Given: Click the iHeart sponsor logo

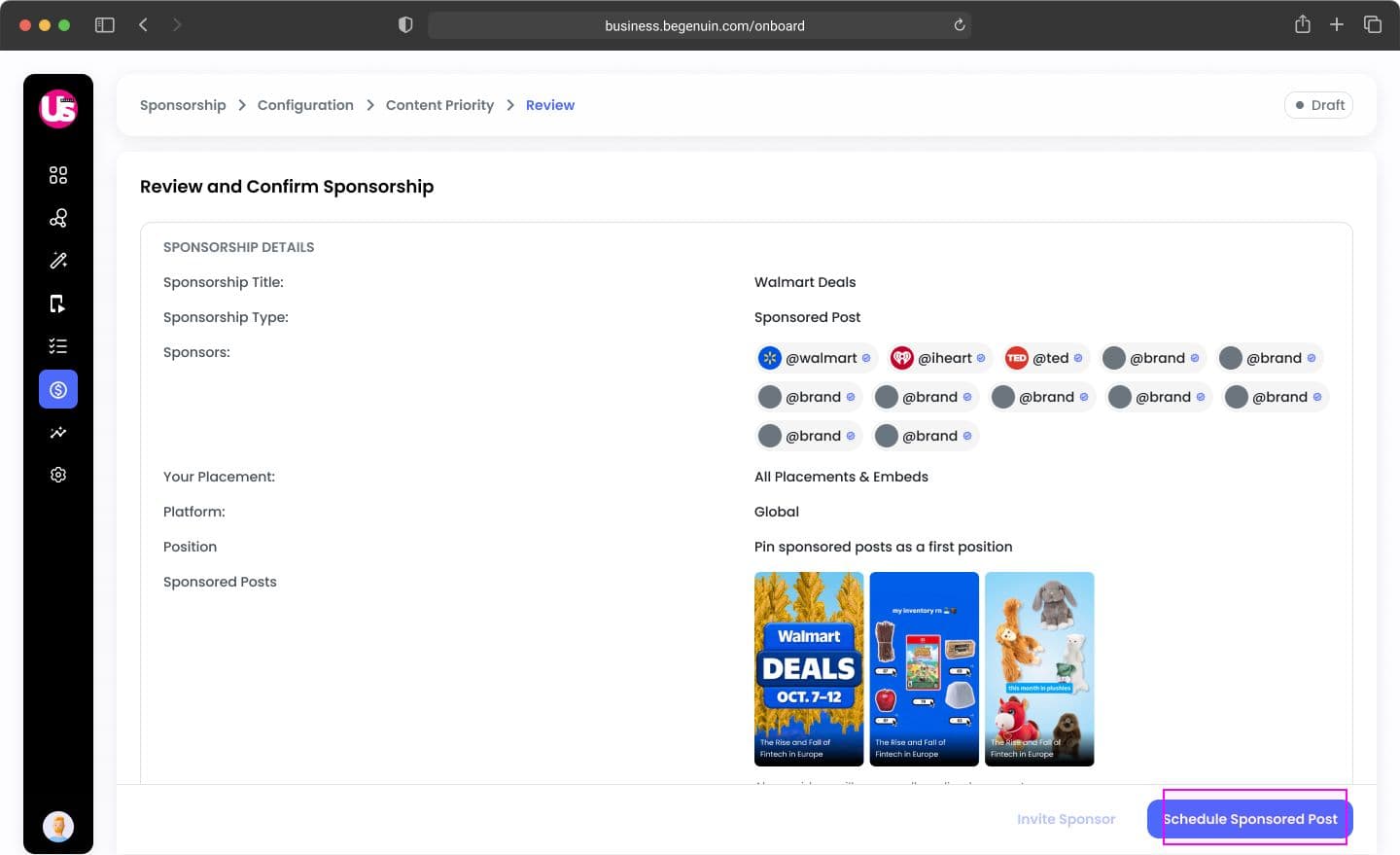Looking at the screenshot, I should pyautogui.click(x=902, y=358).
